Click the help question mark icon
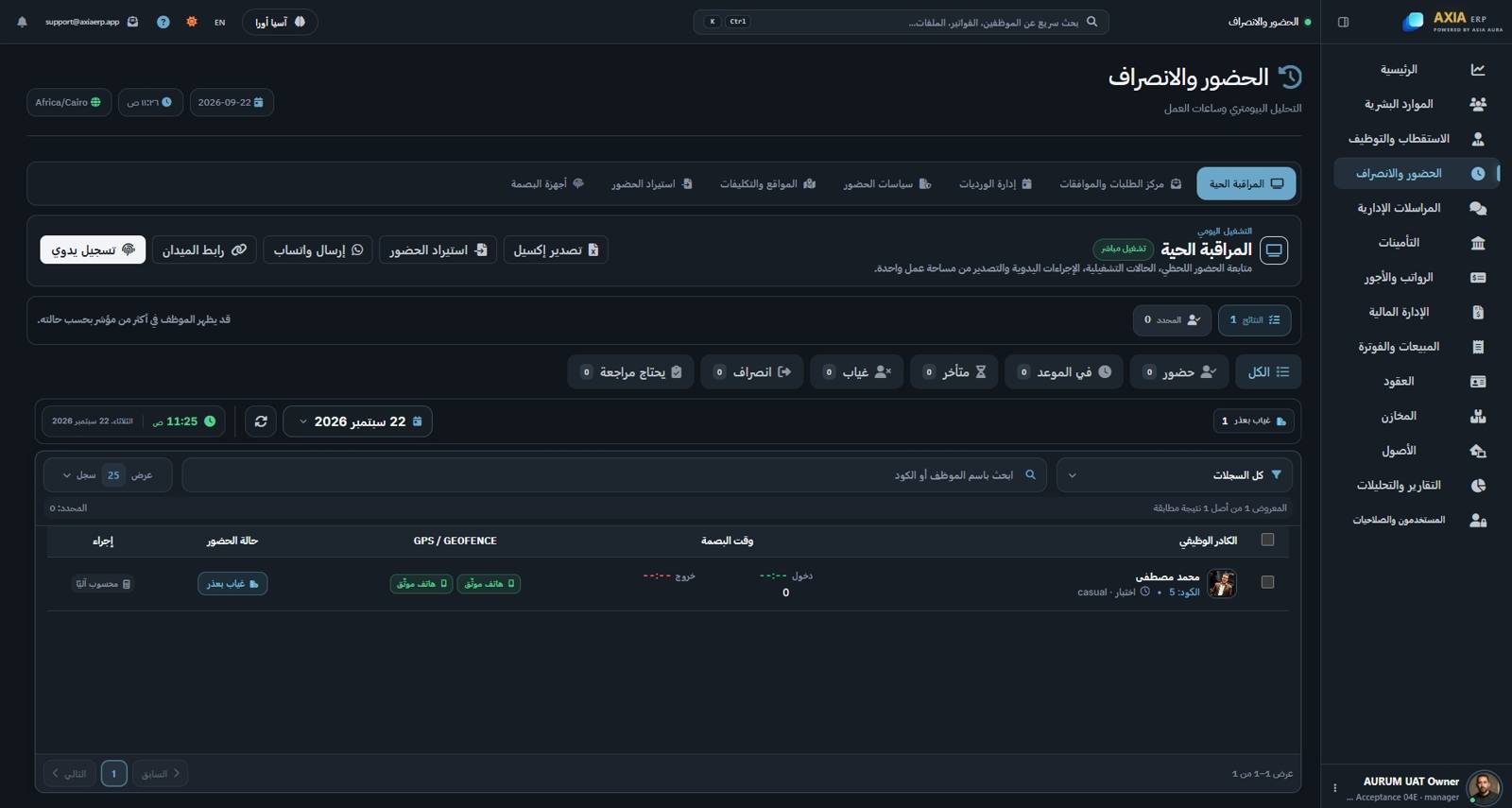 coord(163,22)
